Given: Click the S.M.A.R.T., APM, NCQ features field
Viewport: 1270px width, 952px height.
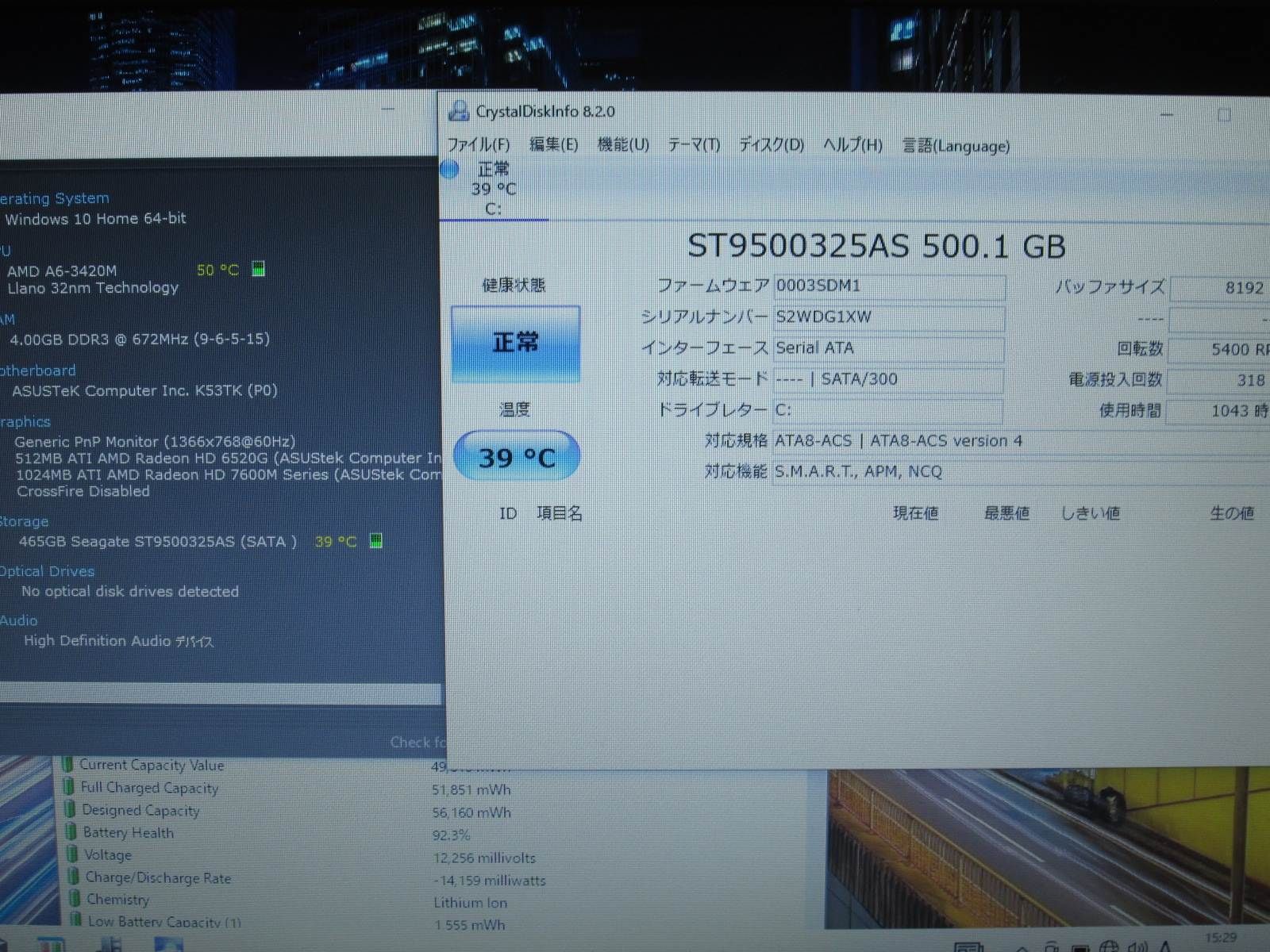Looking at the screenshot, I should coord(1022,472).
